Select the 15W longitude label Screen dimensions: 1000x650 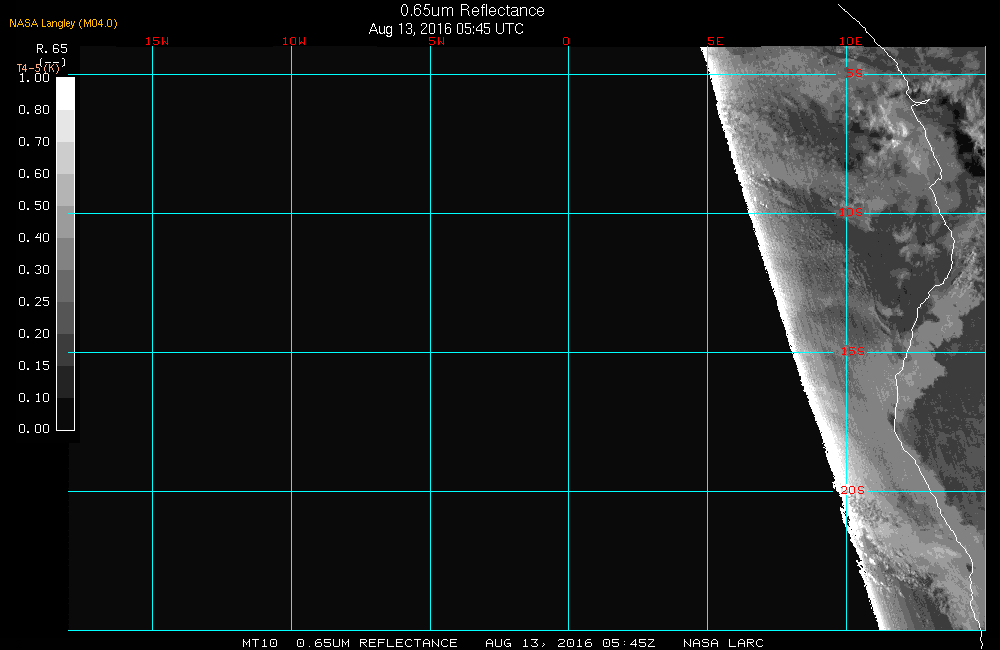pyautogui.click(x=156, y=41)
